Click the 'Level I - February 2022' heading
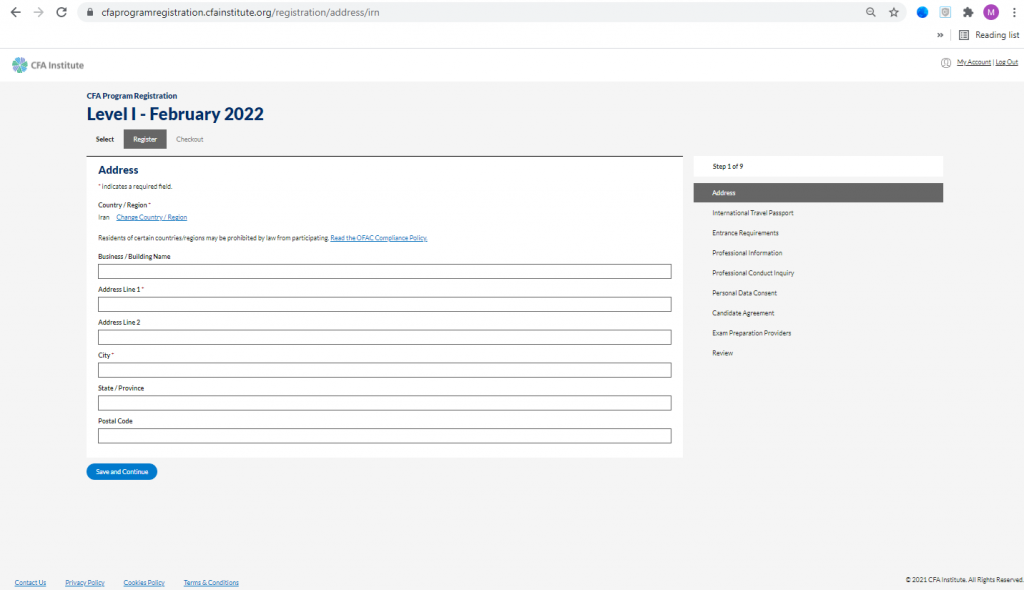The width and height of the screenshot is (1024, 590). point(175,114)
